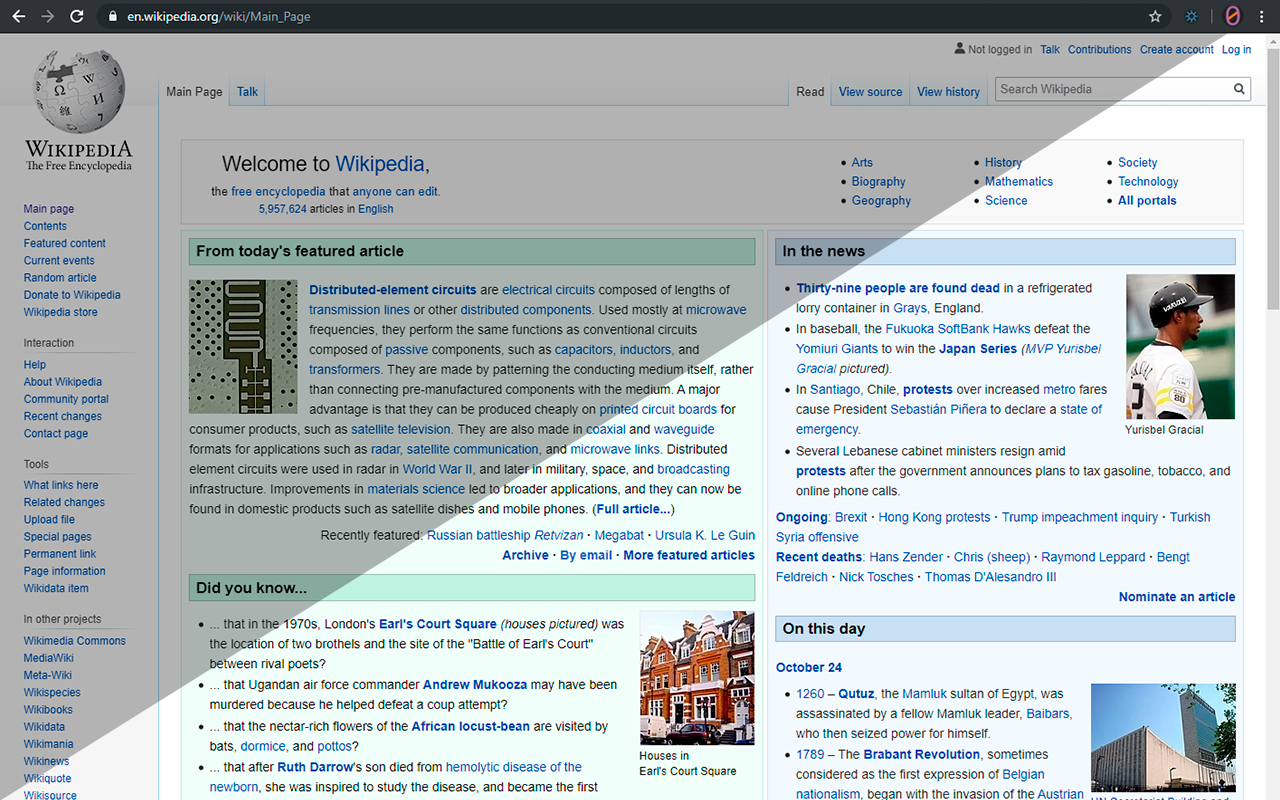Open the Brabant Revolution link

point(922,755)
